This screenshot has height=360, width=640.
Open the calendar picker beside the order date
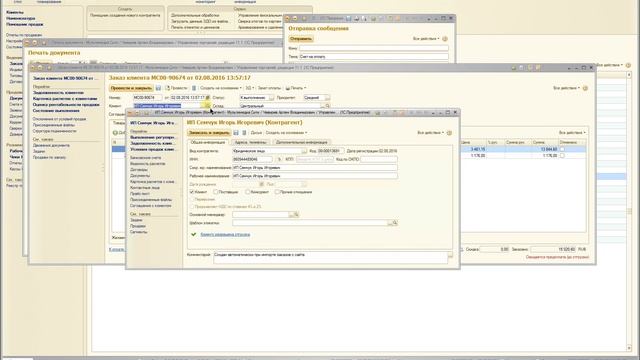pos(207,98)
